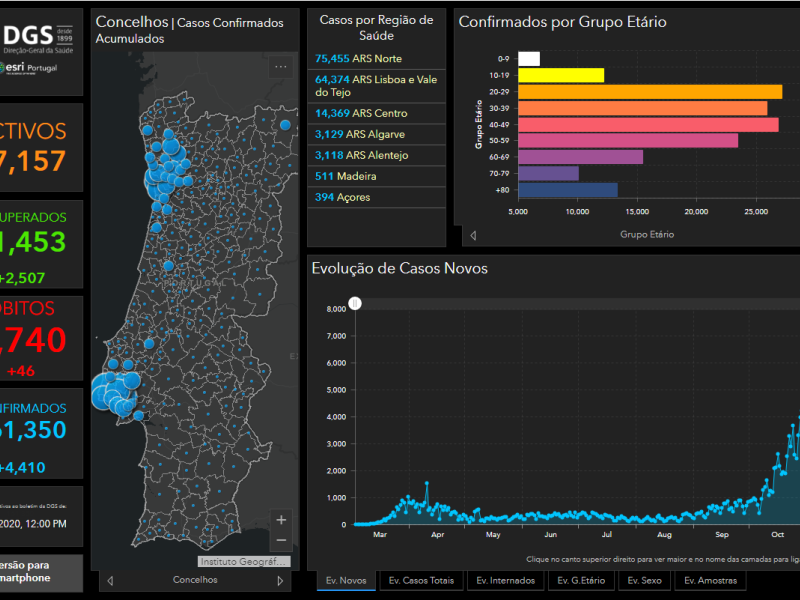Click left arrow below Grupo Etário chart
This screenshot has height=600, width=800.
(x=473, y=235)
